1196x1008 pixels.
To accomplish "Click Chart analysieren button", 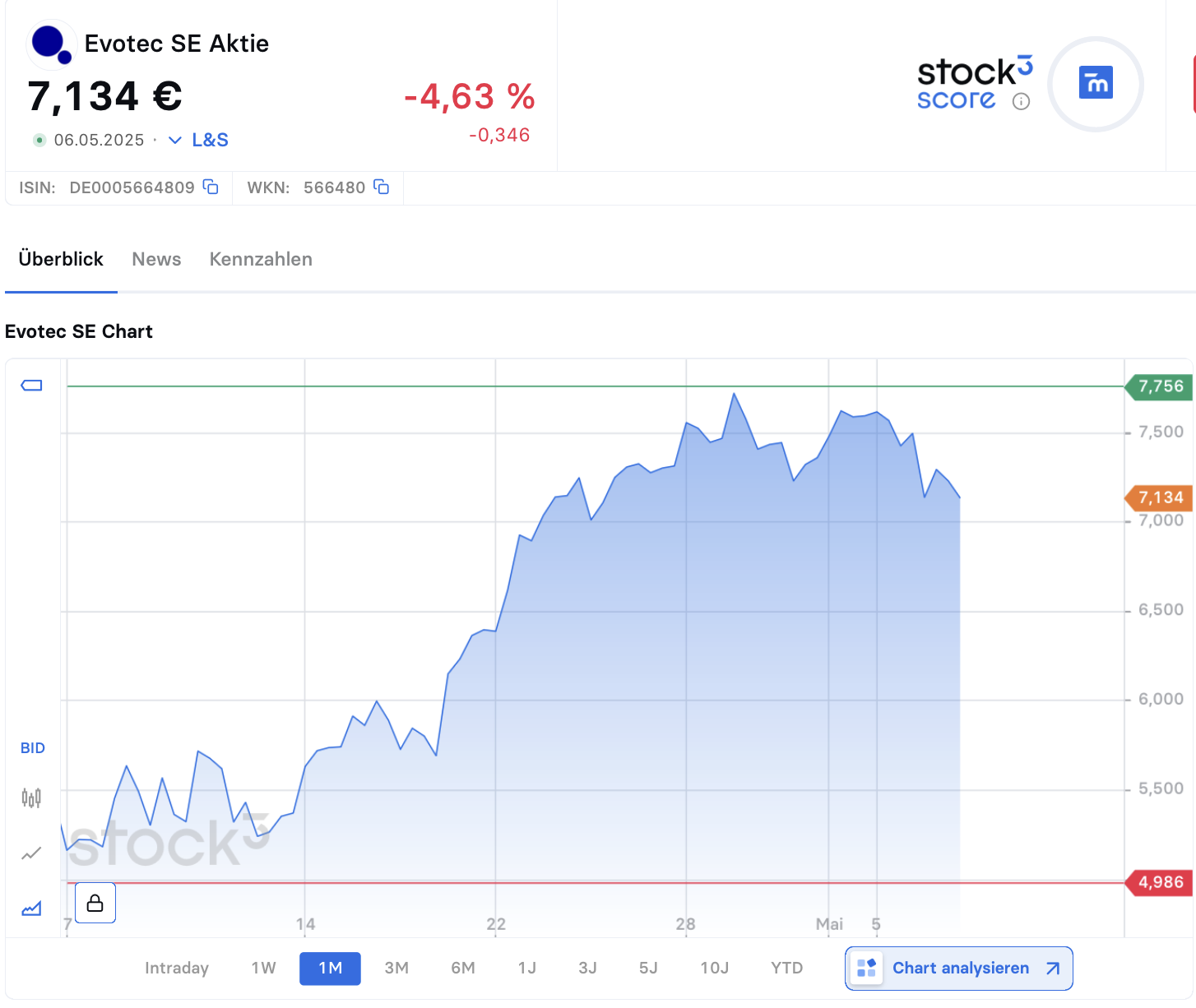I will click(959, 969).
